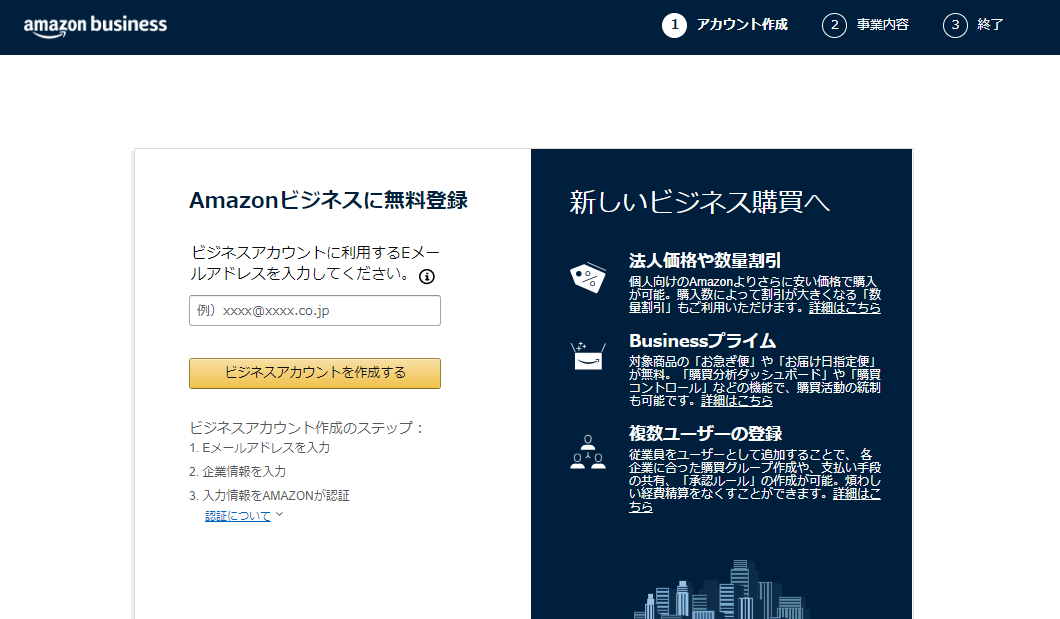Click the multiple users icon for 複数ユーザーの登録
The width and height of the screenshot is (1060, 619).
click(x=588, y=453)
